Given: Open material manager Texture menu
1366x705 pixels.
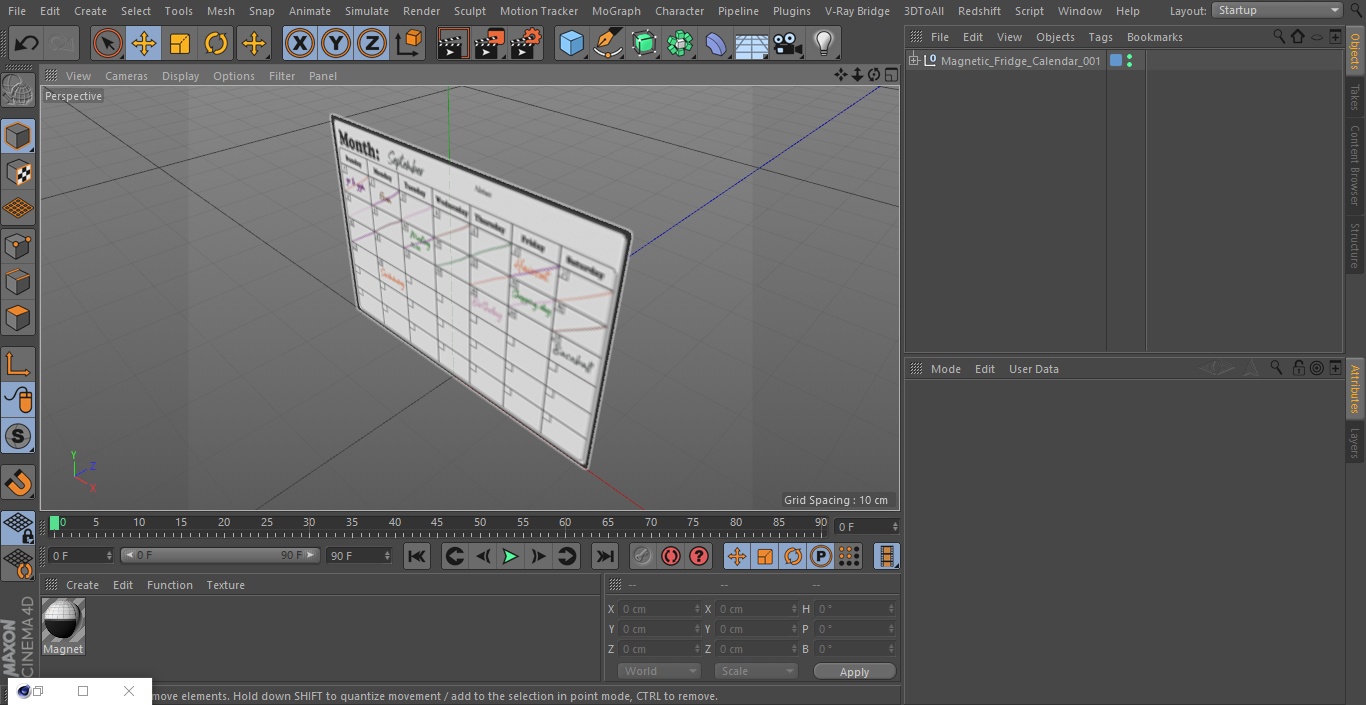Looking at the screenshot, I should 225,585.
